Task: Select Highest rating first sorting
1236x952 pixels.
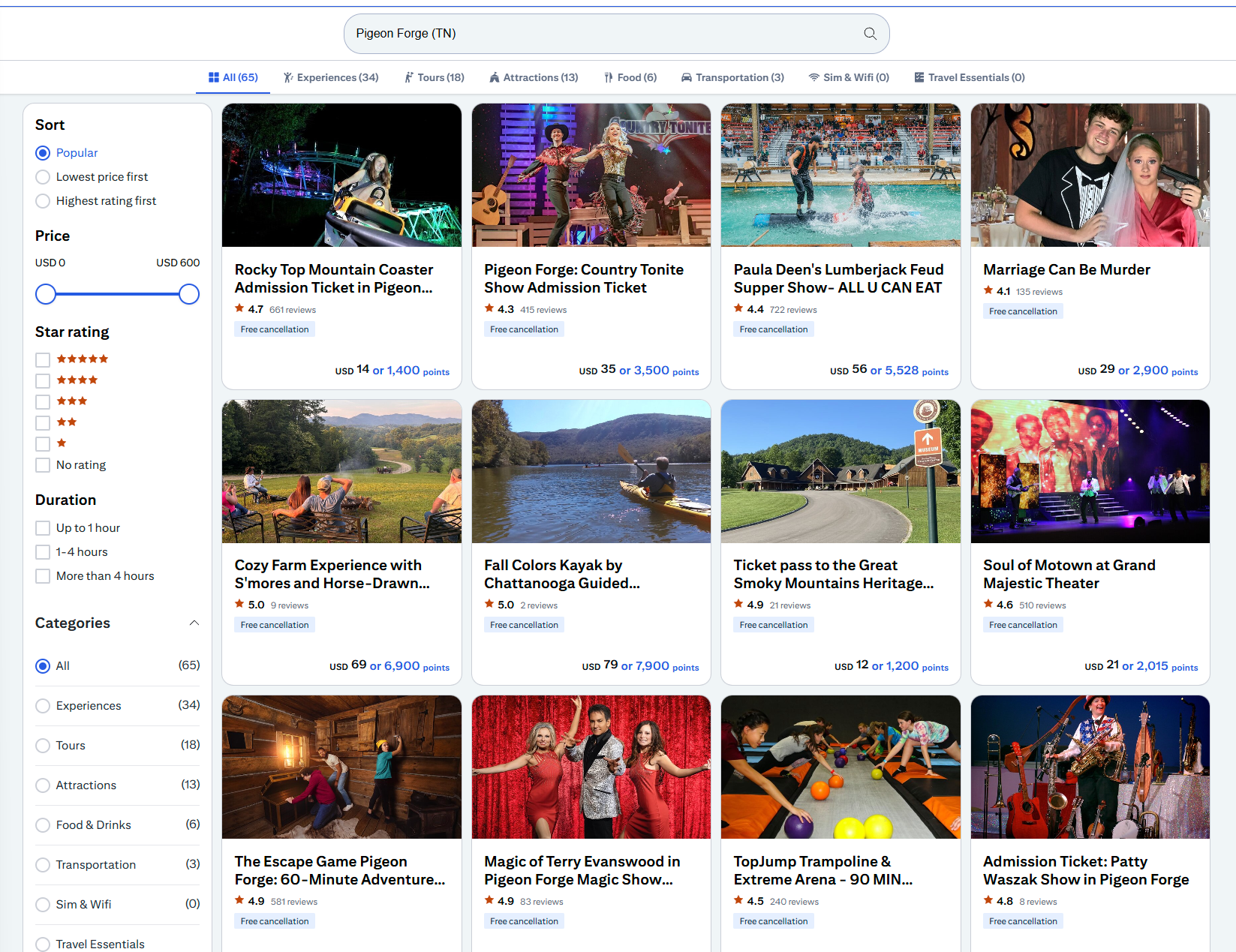Action: (43, 201)
